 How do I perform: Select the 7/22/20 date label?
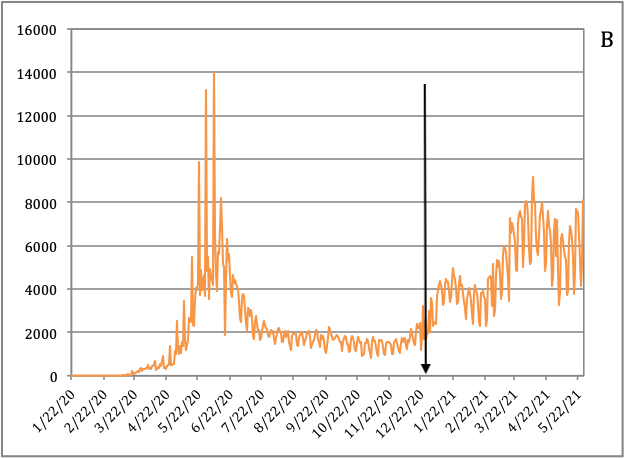(x=244, y=411)
